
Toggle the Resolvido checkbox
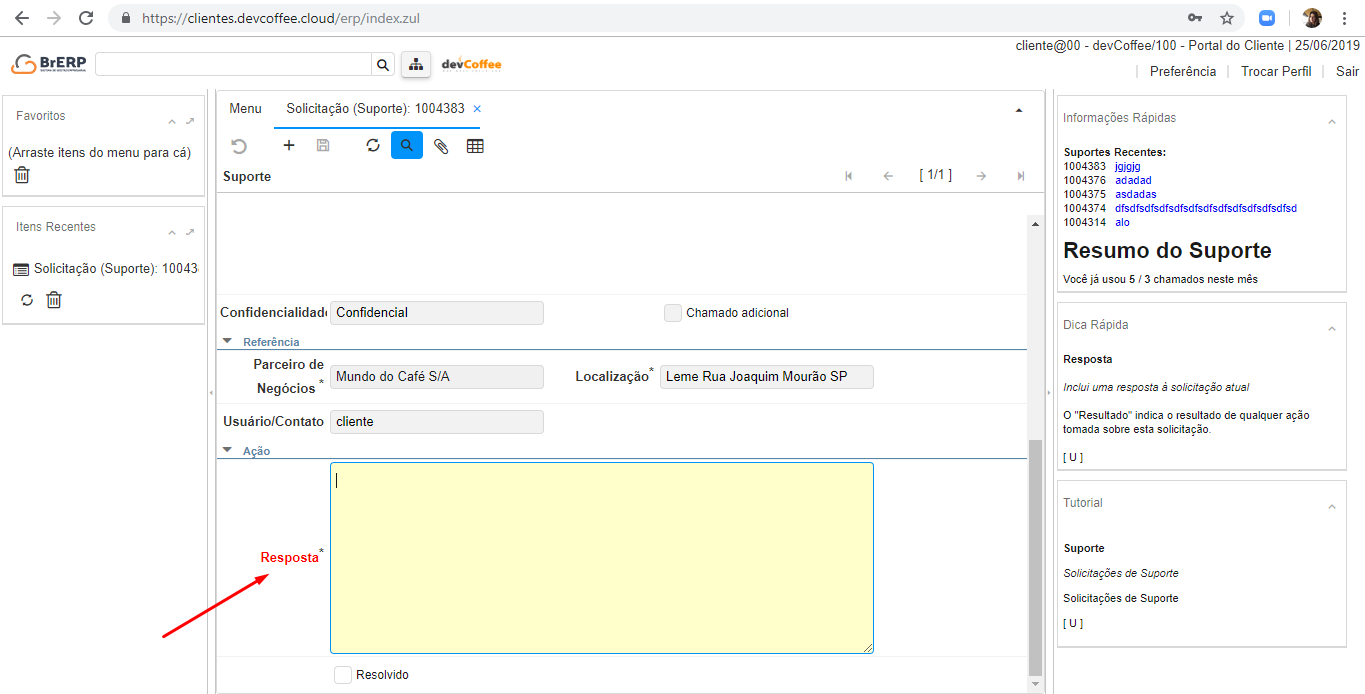343,675
